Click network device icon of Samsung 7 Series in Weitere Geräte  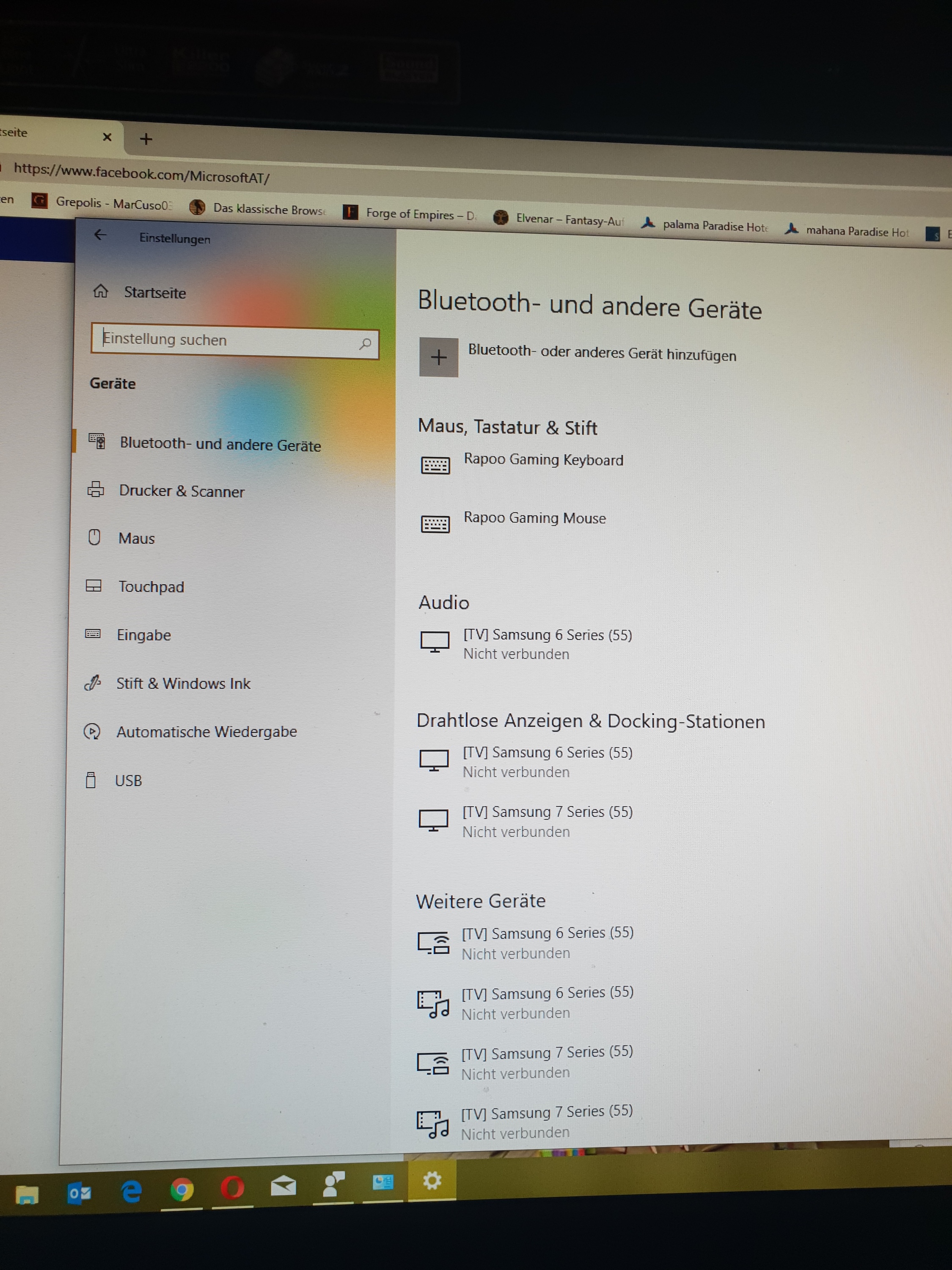tap(432, 1063)
